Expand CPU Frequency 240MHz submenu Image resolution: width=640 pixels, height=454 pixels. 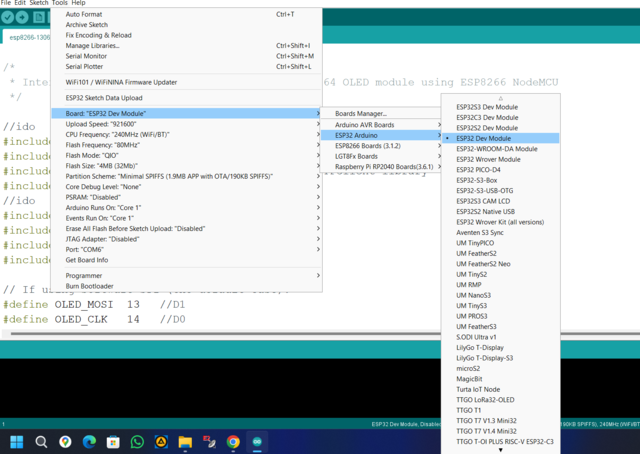click(x=187, y=134)
